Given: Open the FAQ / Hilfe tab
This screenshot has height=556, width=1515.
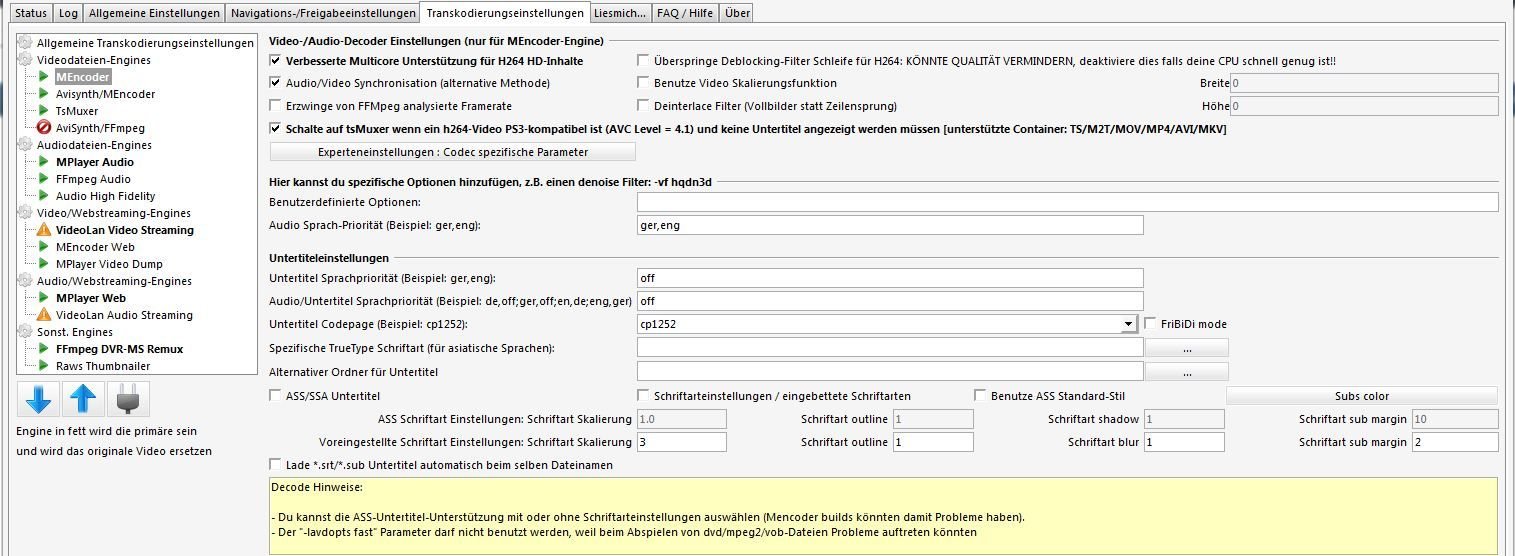Looking at the screenshot, I should coord(686,13).
